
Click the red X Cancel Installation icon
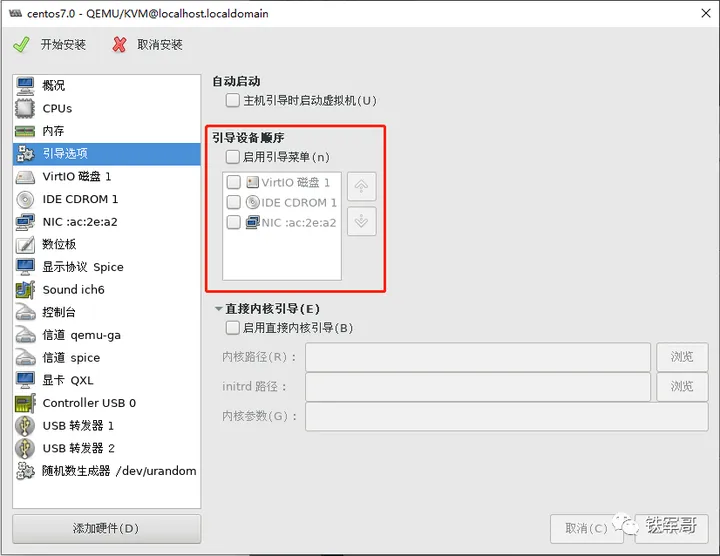(x=119, y=45)
